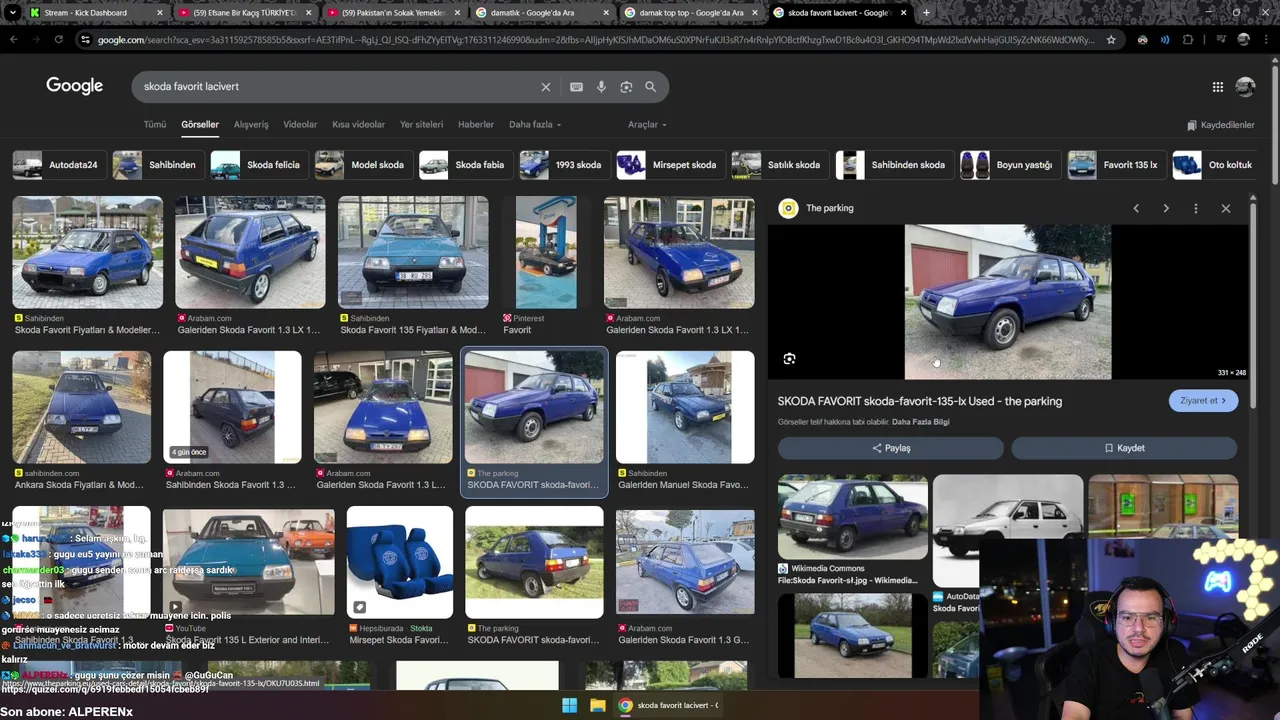Open File Explorer from the taskbar
The height and width of the screenshot is (720, 1280).
click(597, 705)
